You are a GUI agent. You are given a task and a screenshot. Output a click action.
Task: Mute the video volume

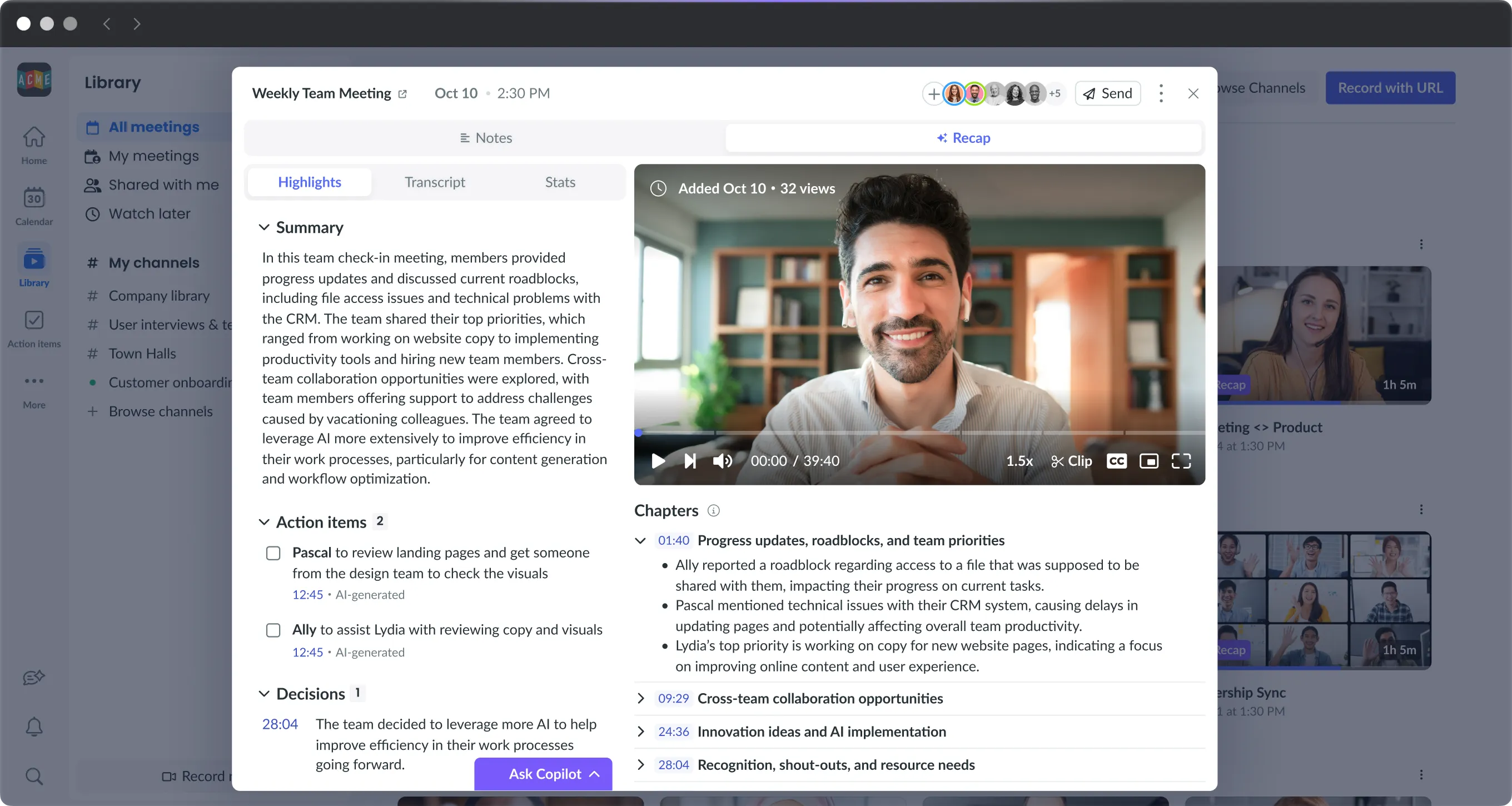[x=723, y=461]
